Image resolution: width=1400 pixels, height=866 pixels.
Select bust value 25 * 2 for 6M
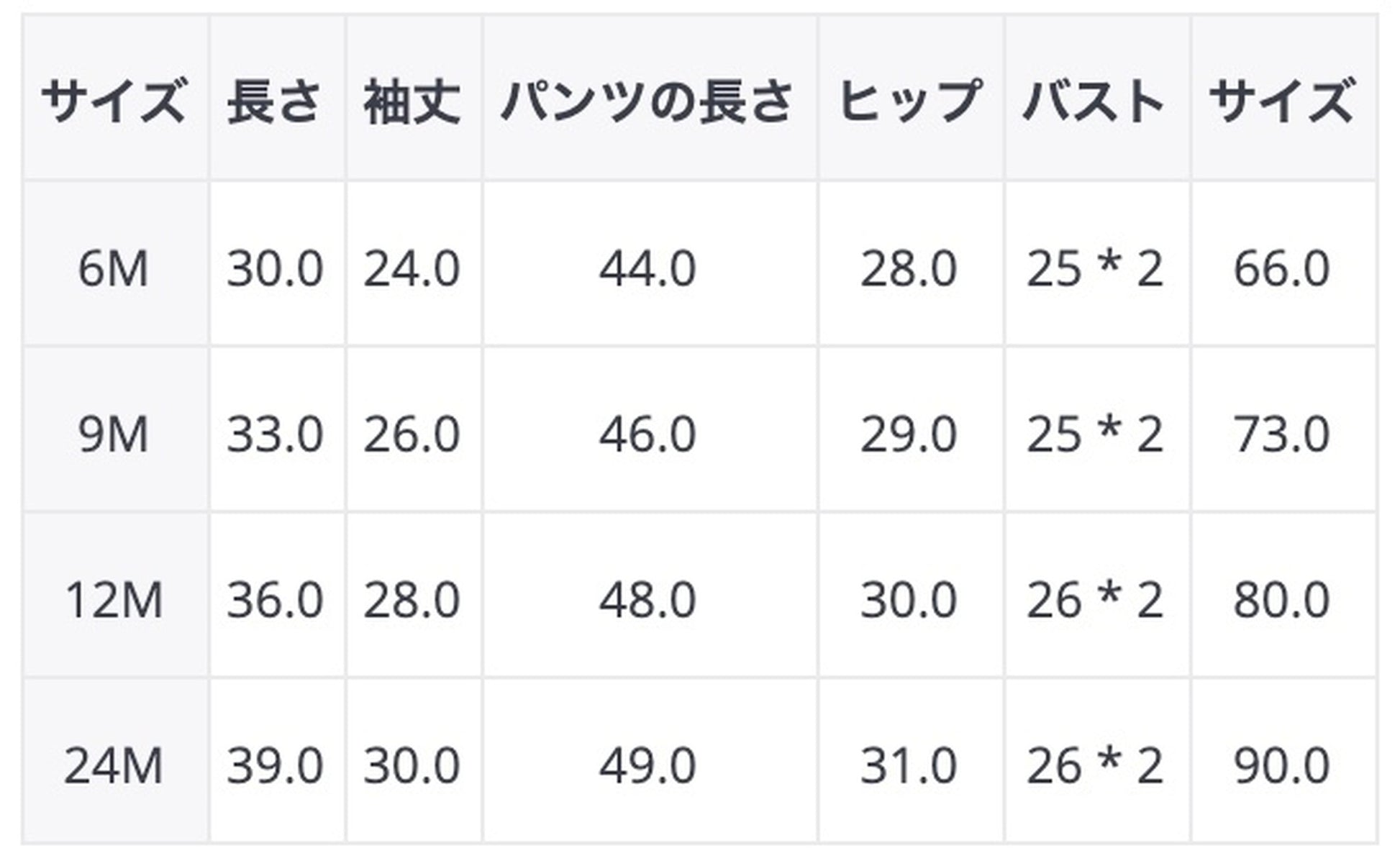(1096, 269)
